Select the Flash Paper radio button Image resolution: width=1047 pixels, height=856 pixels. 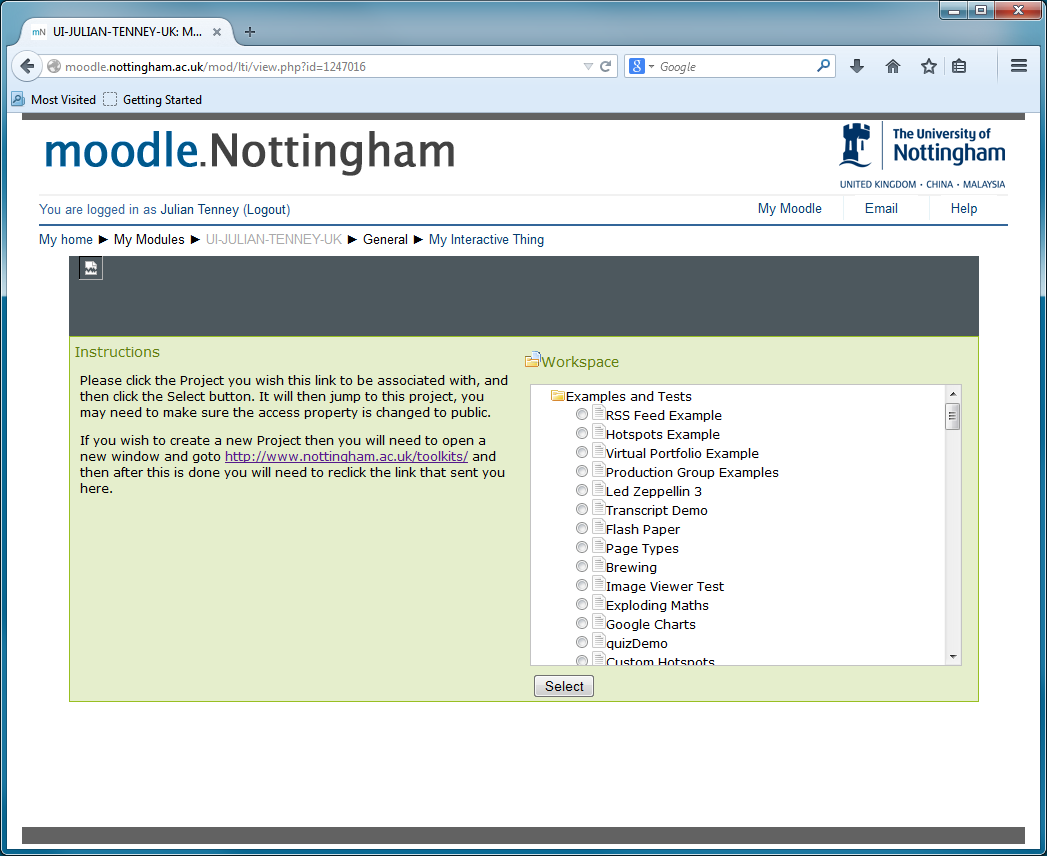[x=582, y=528]
